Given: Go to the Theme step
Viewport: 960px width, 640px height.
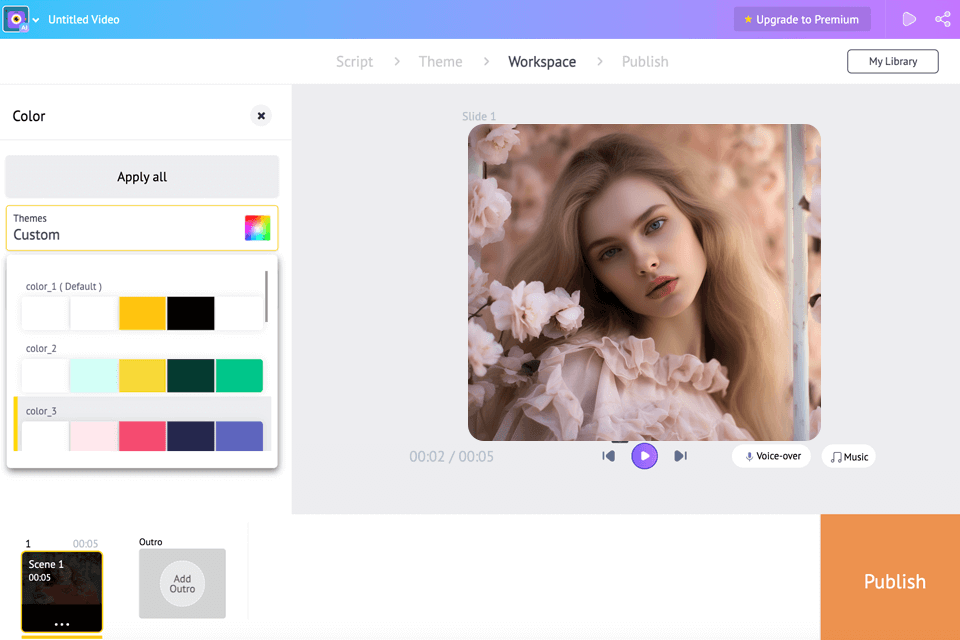Looking at the screenshot, I should pos(440,61).
